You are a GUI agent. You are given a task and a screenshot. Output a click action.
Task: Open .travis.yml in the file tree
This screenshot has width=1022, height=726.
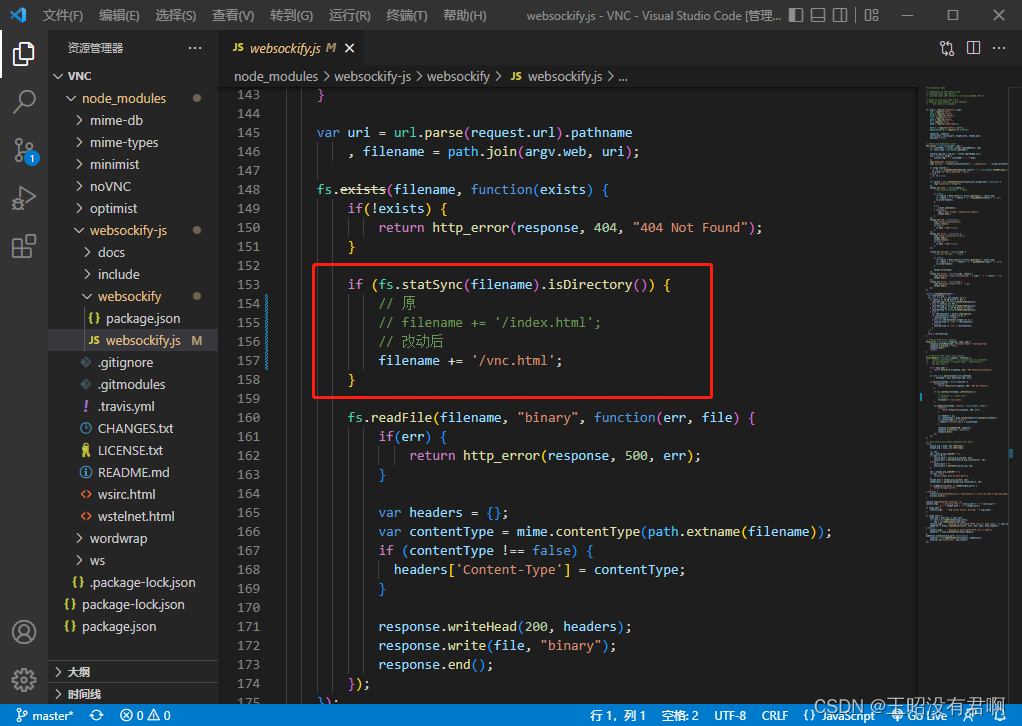tap(133, 407)
